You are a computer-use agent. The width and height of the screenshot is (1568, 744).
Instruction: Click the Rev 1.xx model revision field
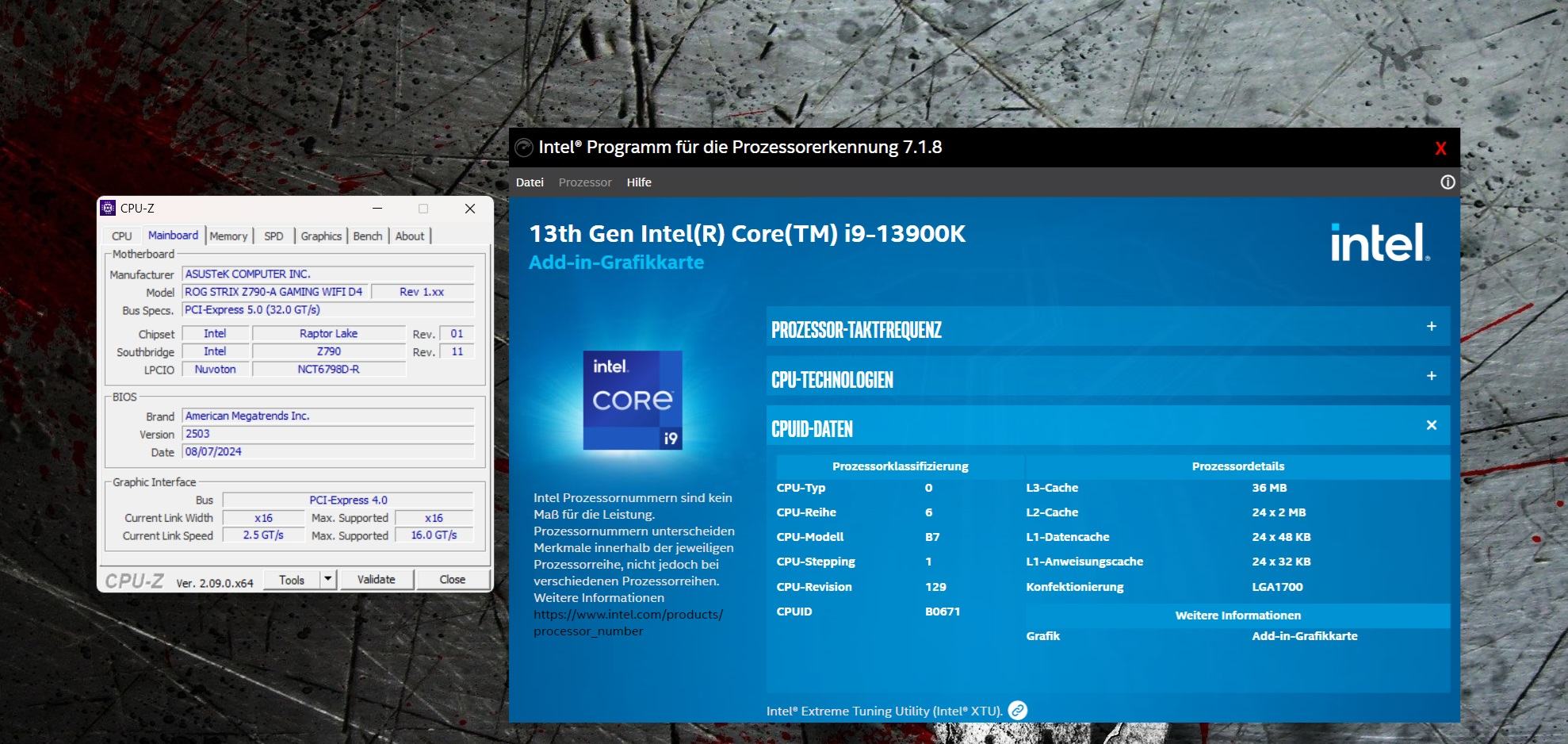(423, 292)
